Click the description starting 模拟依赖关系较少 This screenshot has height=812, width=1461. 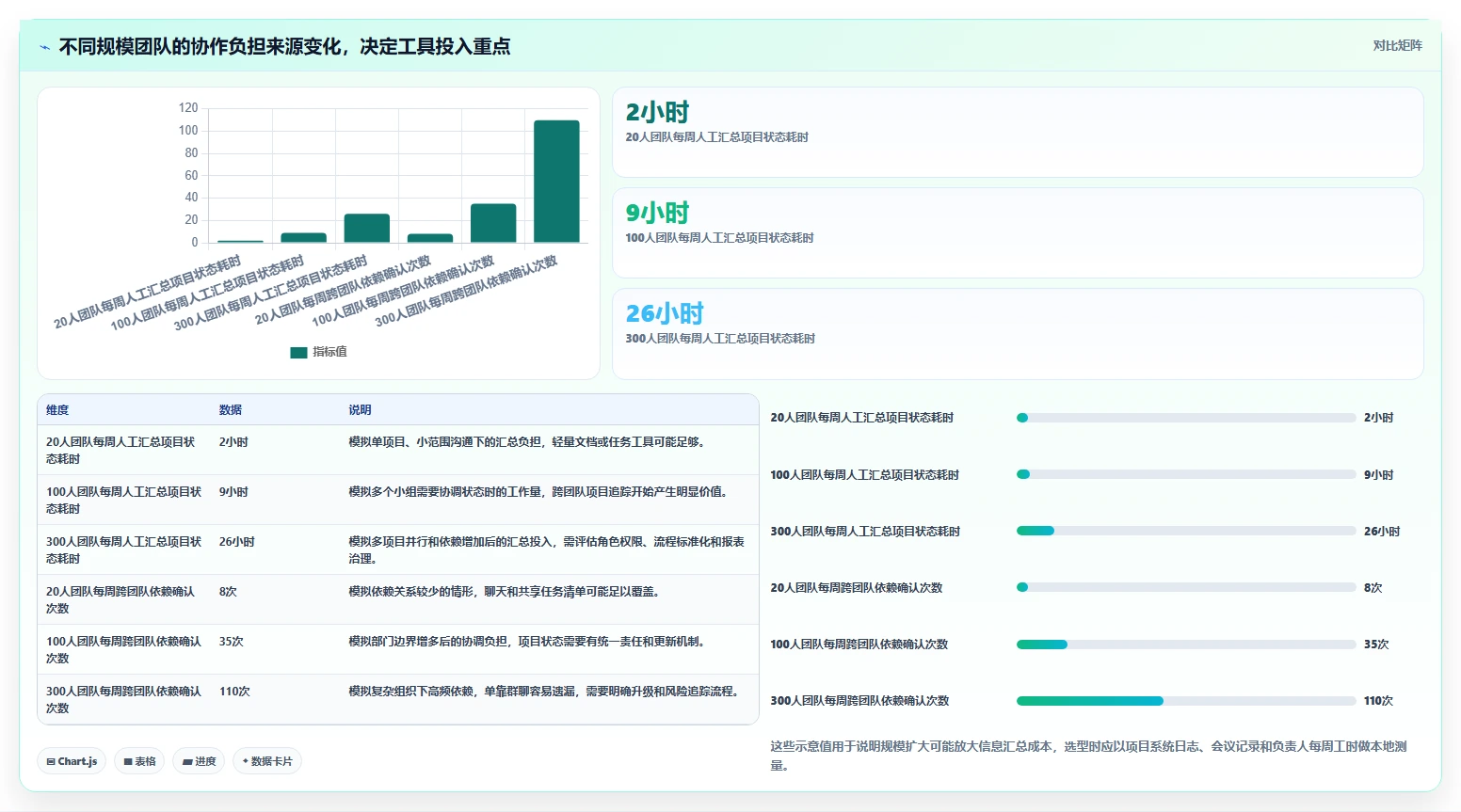tap(506, 592)
